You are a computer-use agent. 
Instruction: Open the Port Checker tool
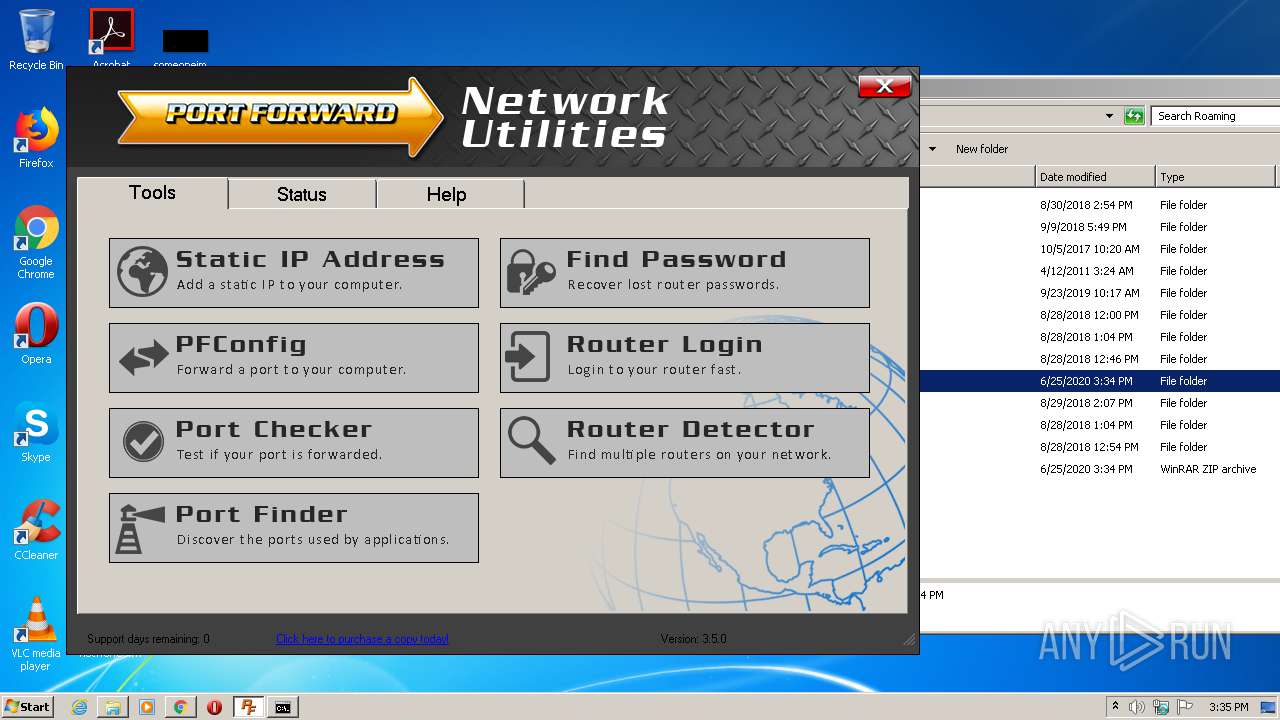[294, 442]
